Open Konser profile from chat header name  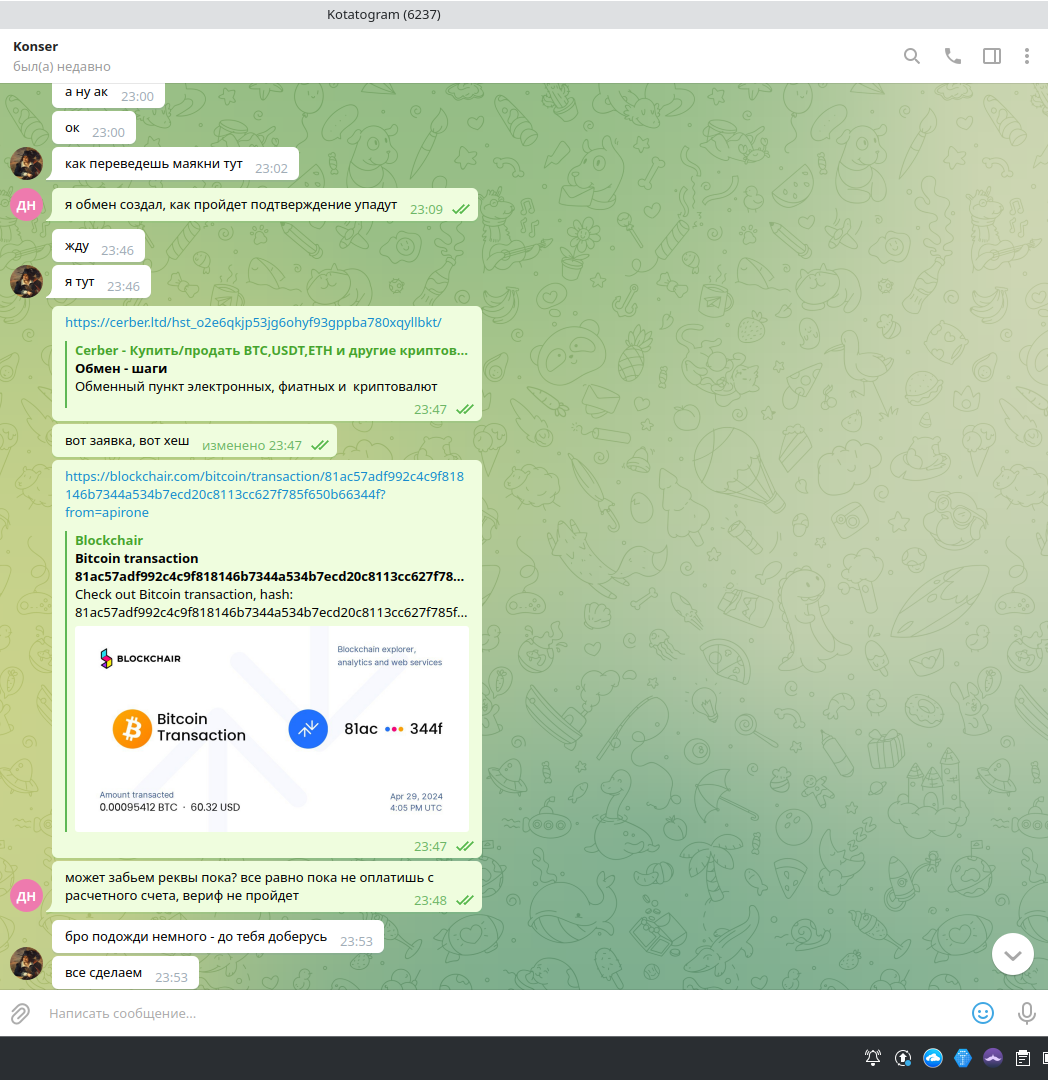pyautogui.click(x=36, y=46)
